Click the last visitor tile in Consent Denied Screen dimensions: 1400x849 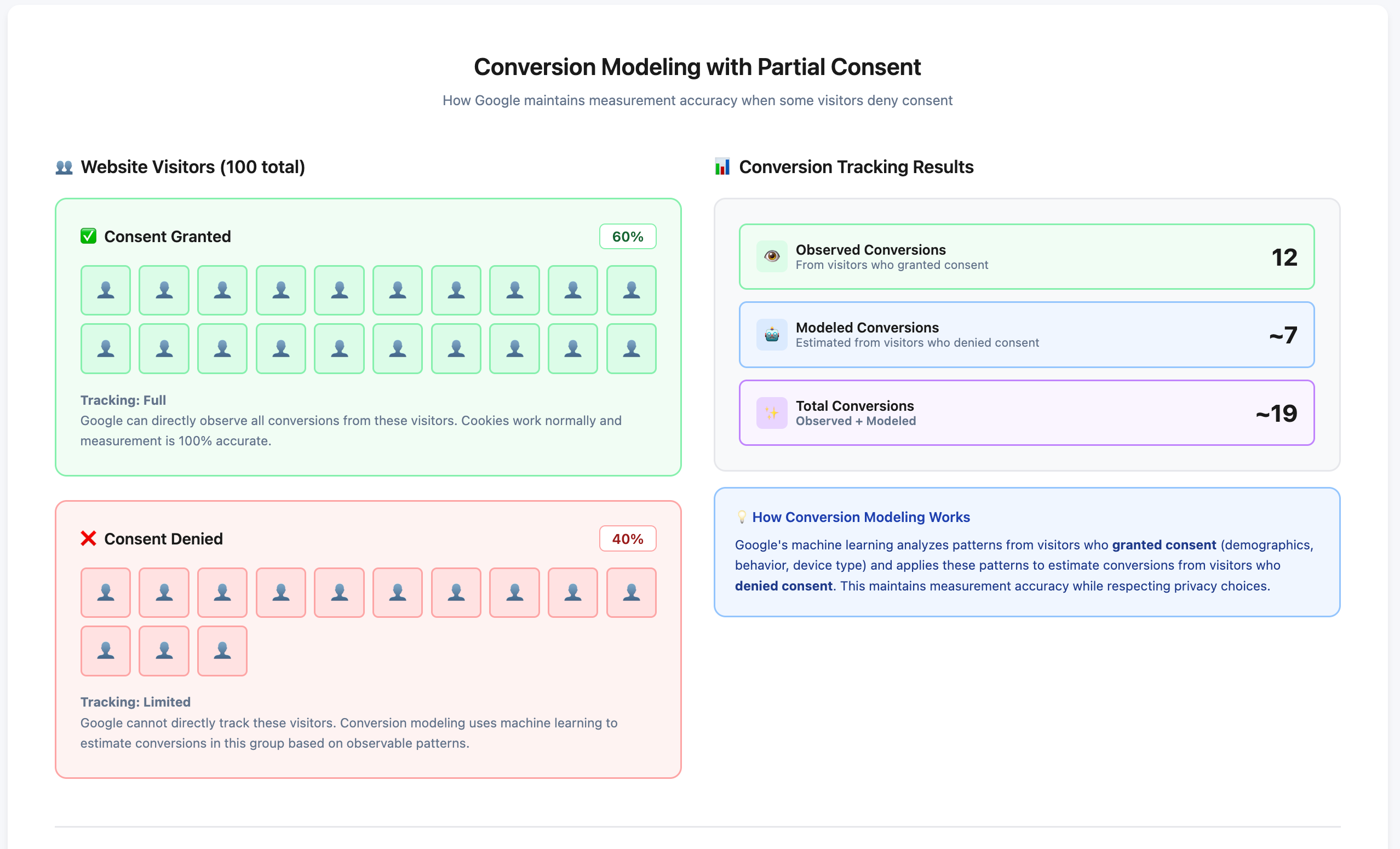[222, 651]
